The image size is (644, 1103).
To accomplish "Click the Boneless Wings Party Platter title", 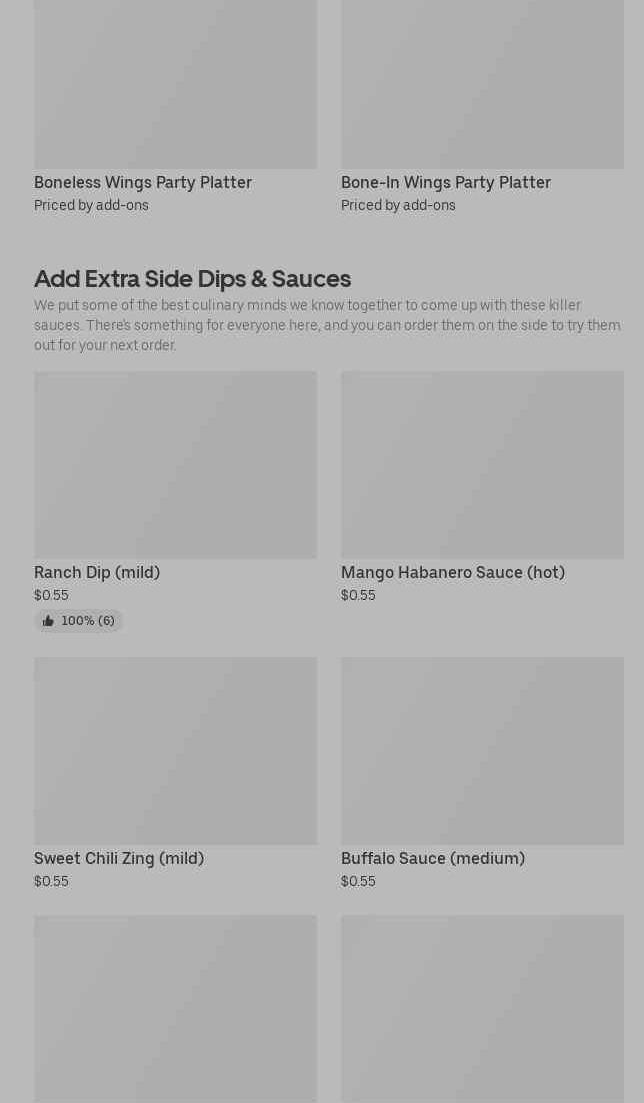I will (143, 182).
